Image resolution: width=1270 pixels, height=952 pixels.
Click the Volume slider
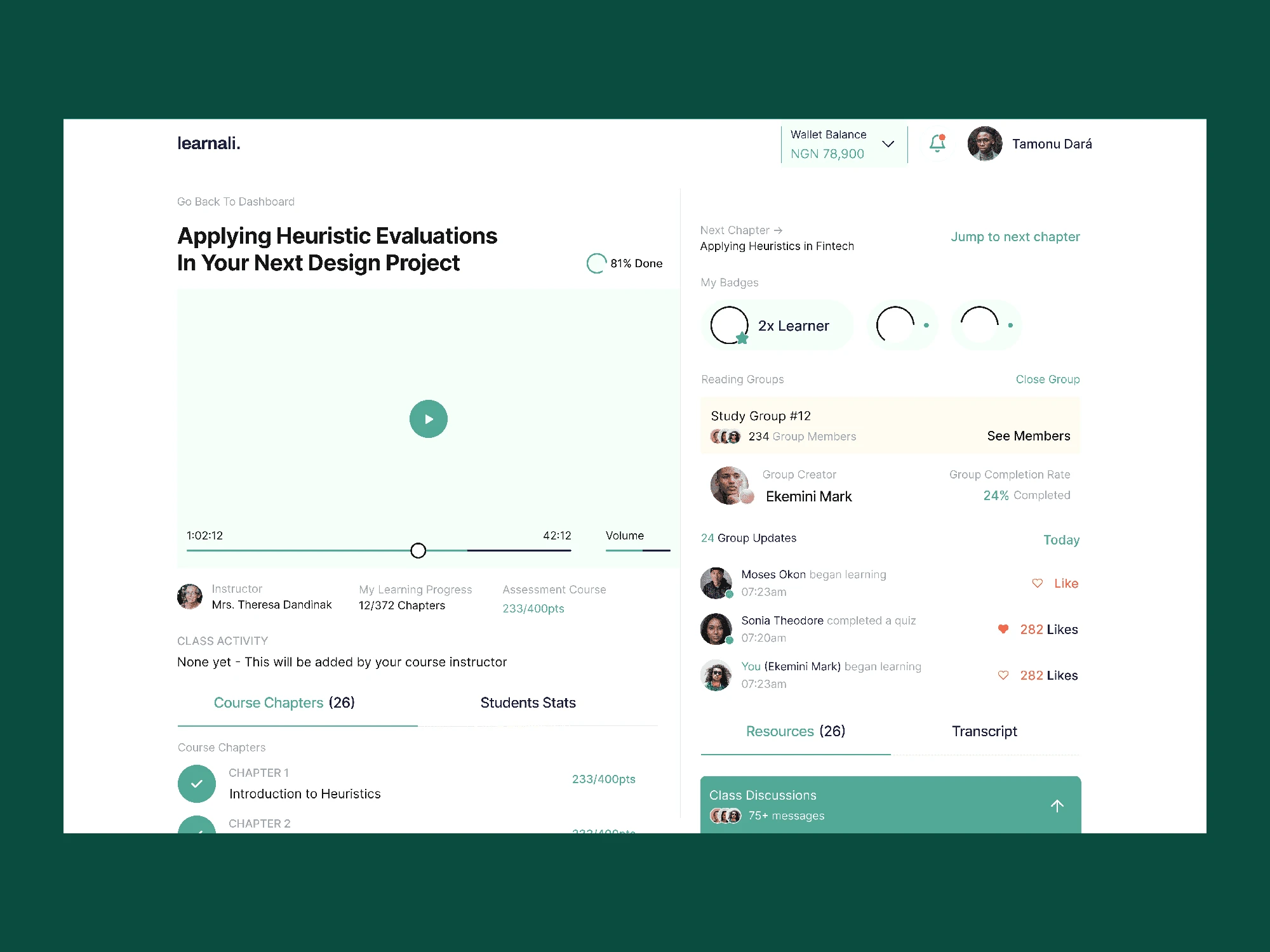click(x=638, y=550)
